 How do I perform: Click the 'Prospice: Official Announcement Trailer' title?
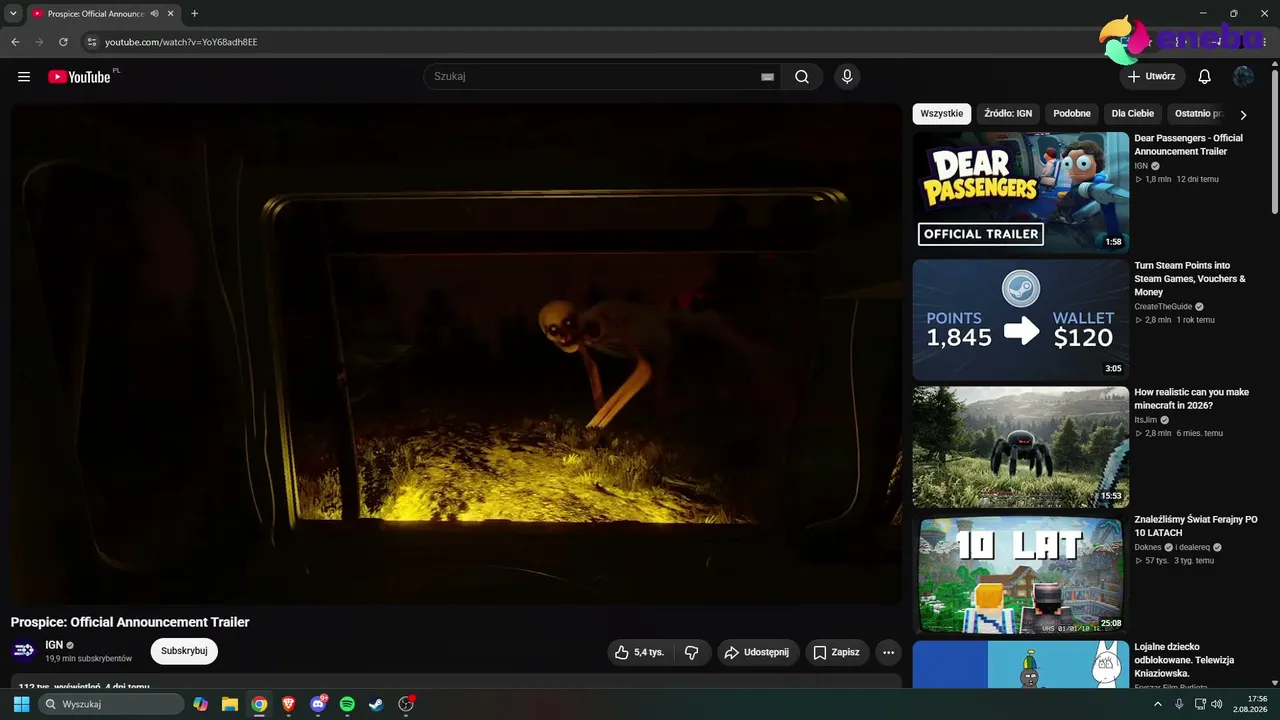pos(130,622)
